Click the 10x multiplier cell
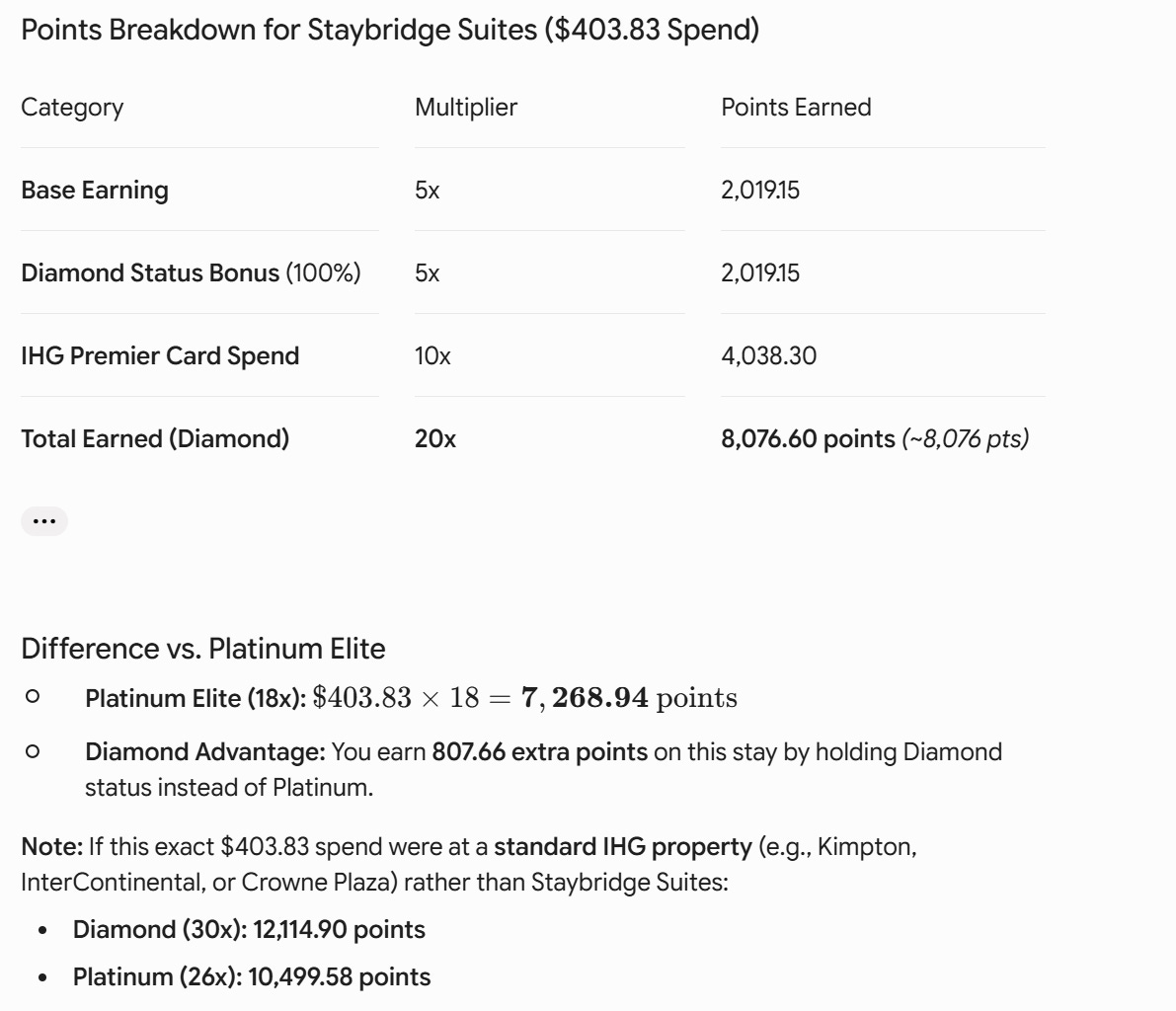Screen dimensions: 1176x1011 (432, 355)
